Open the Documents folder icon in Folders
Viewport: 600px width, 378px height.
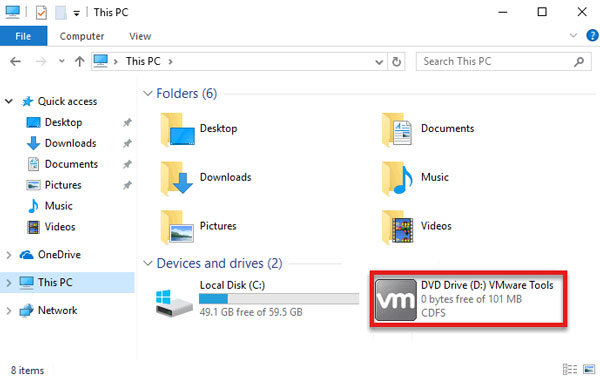(397, 130)
